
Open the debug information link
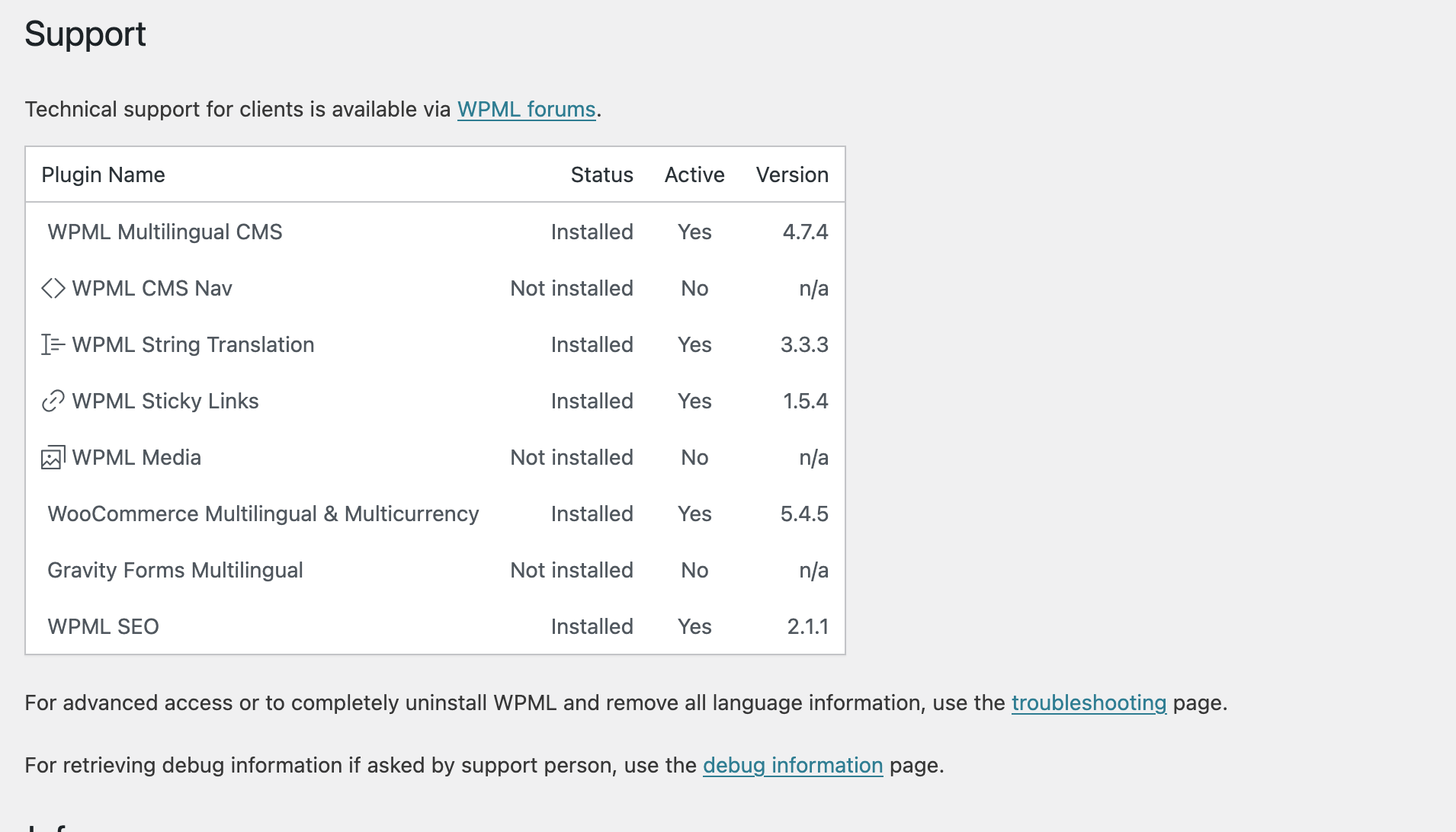pos(793,765)
